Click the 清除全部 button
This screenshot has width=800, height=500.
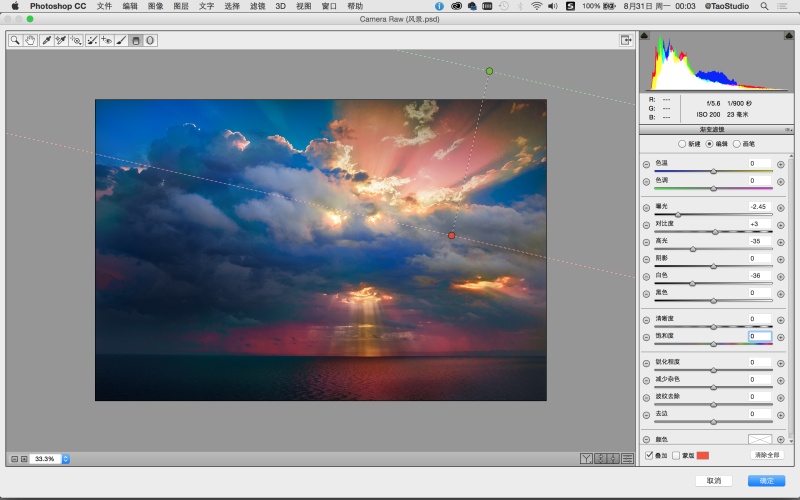(x=767, y=455)
